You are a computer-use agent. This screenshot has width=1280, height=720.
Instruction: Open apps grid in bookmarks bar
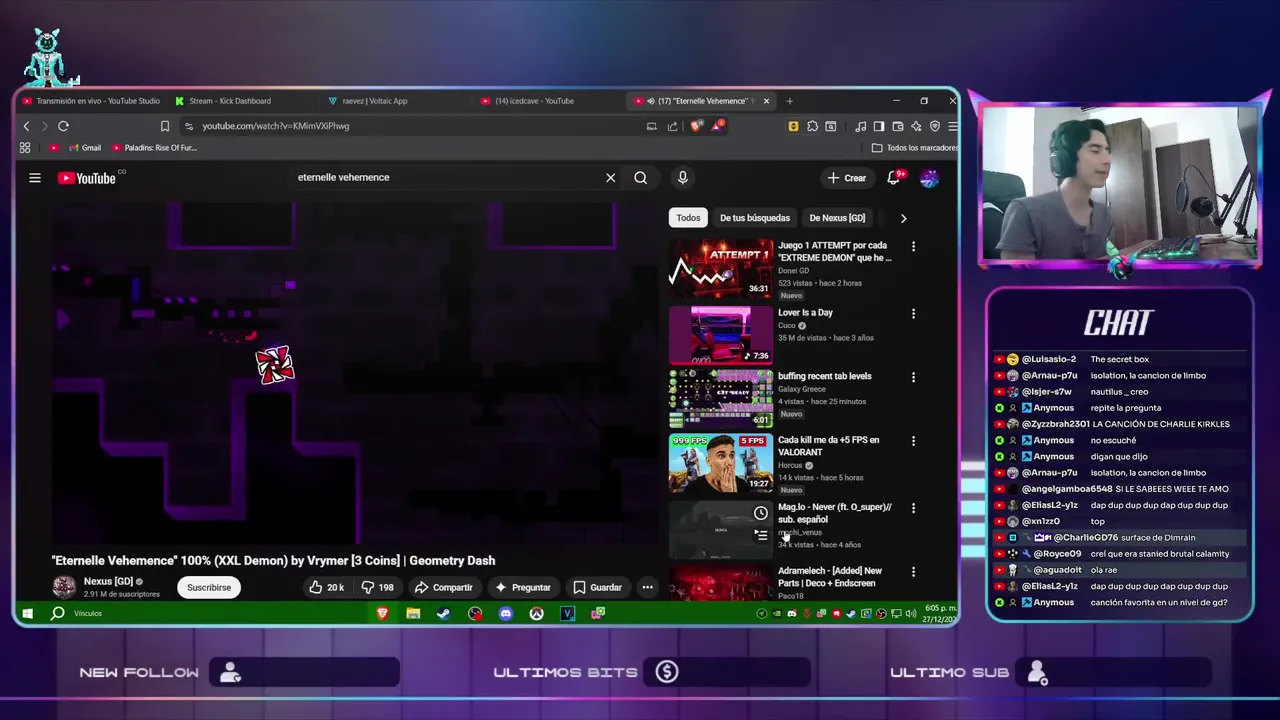25,148
